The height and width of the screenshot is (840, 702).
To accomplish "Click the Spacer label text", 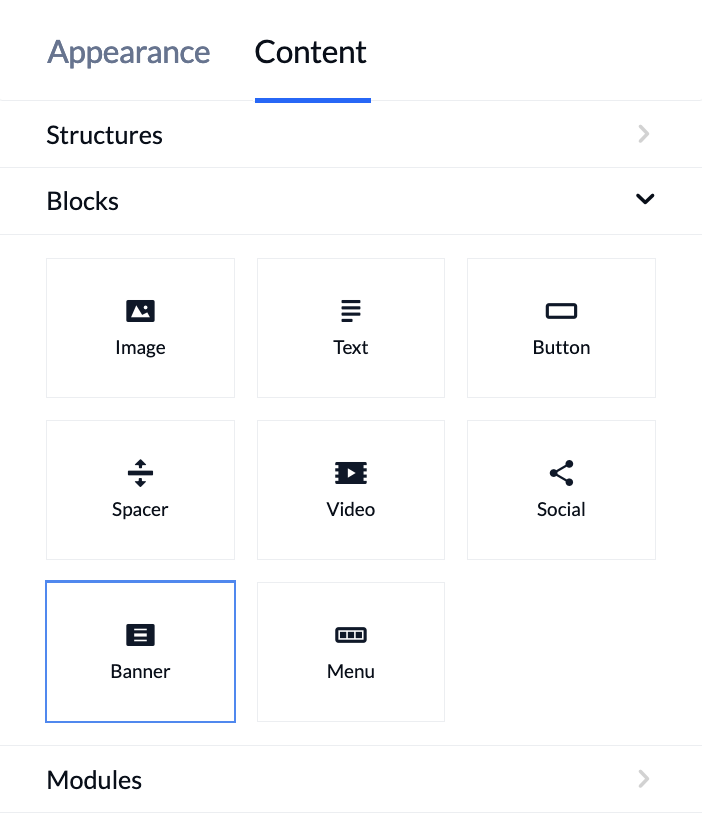I will click(x=140, y=509).
